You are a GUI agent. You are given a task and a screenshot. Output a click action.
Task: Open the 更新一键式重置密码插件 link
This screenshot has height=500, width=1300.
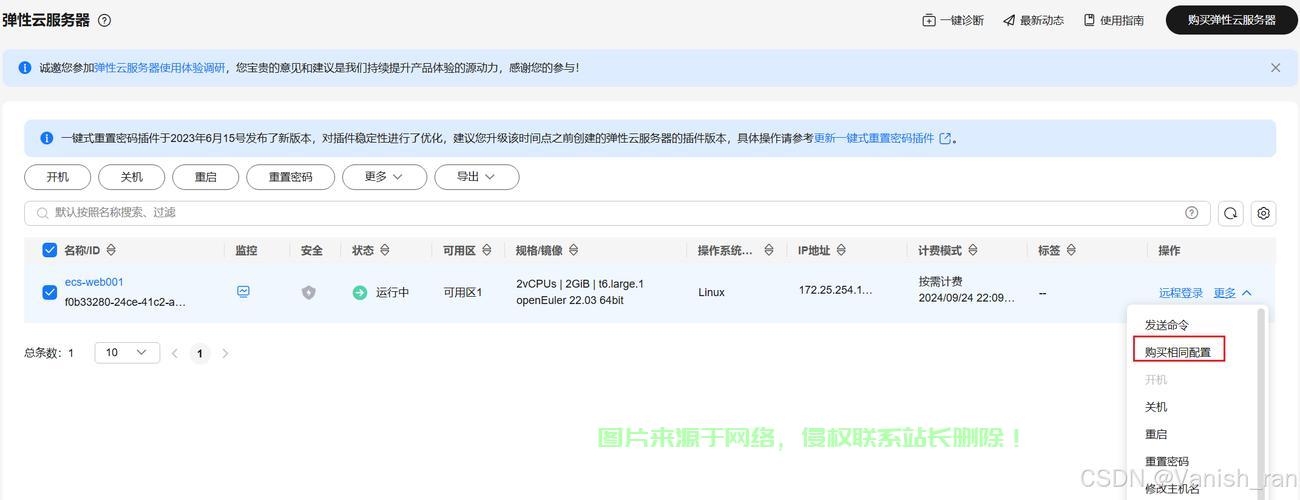(874, 139)
